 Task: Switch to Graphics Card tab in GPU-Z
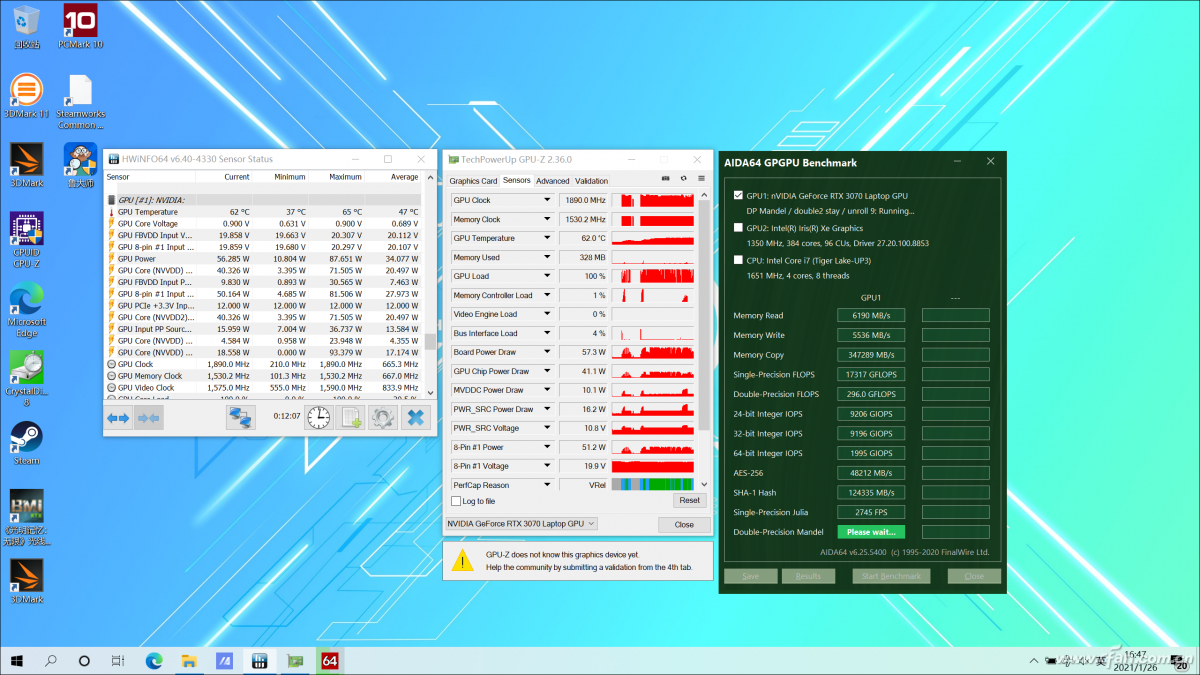tap(473, 181)
